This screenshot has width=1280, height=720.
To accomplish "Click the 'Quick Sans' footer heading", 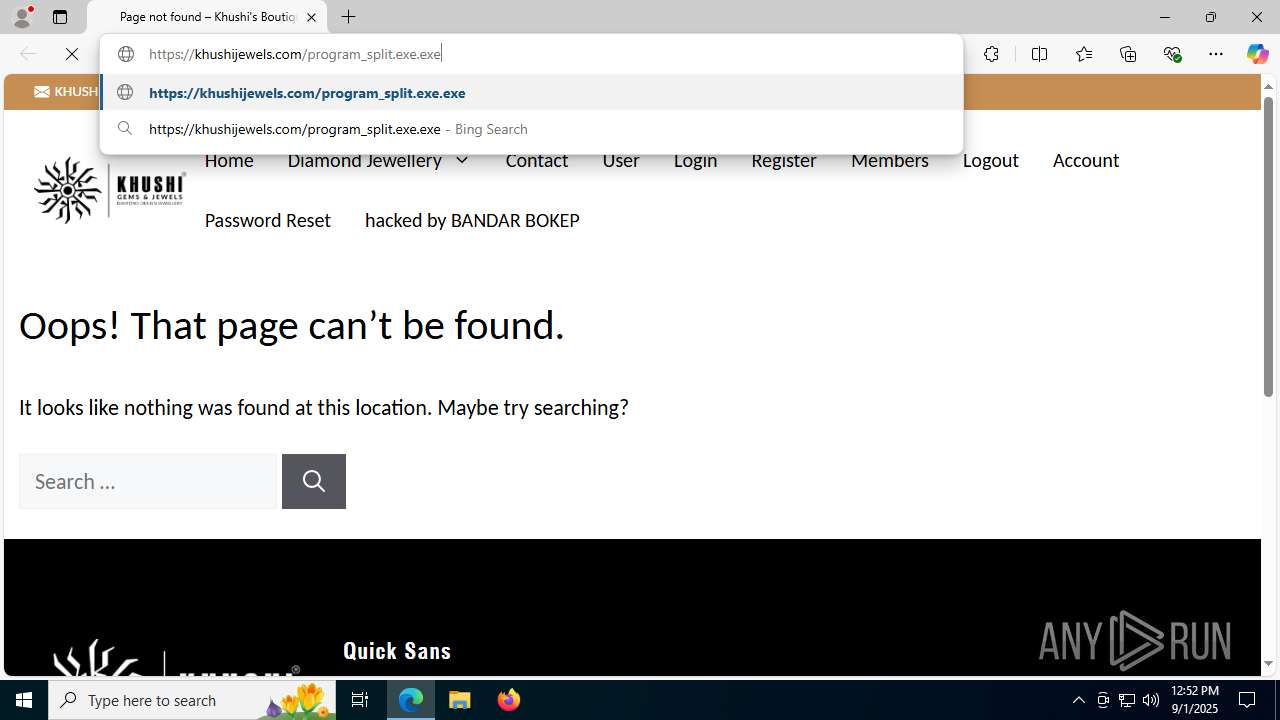I will (397, 650).
